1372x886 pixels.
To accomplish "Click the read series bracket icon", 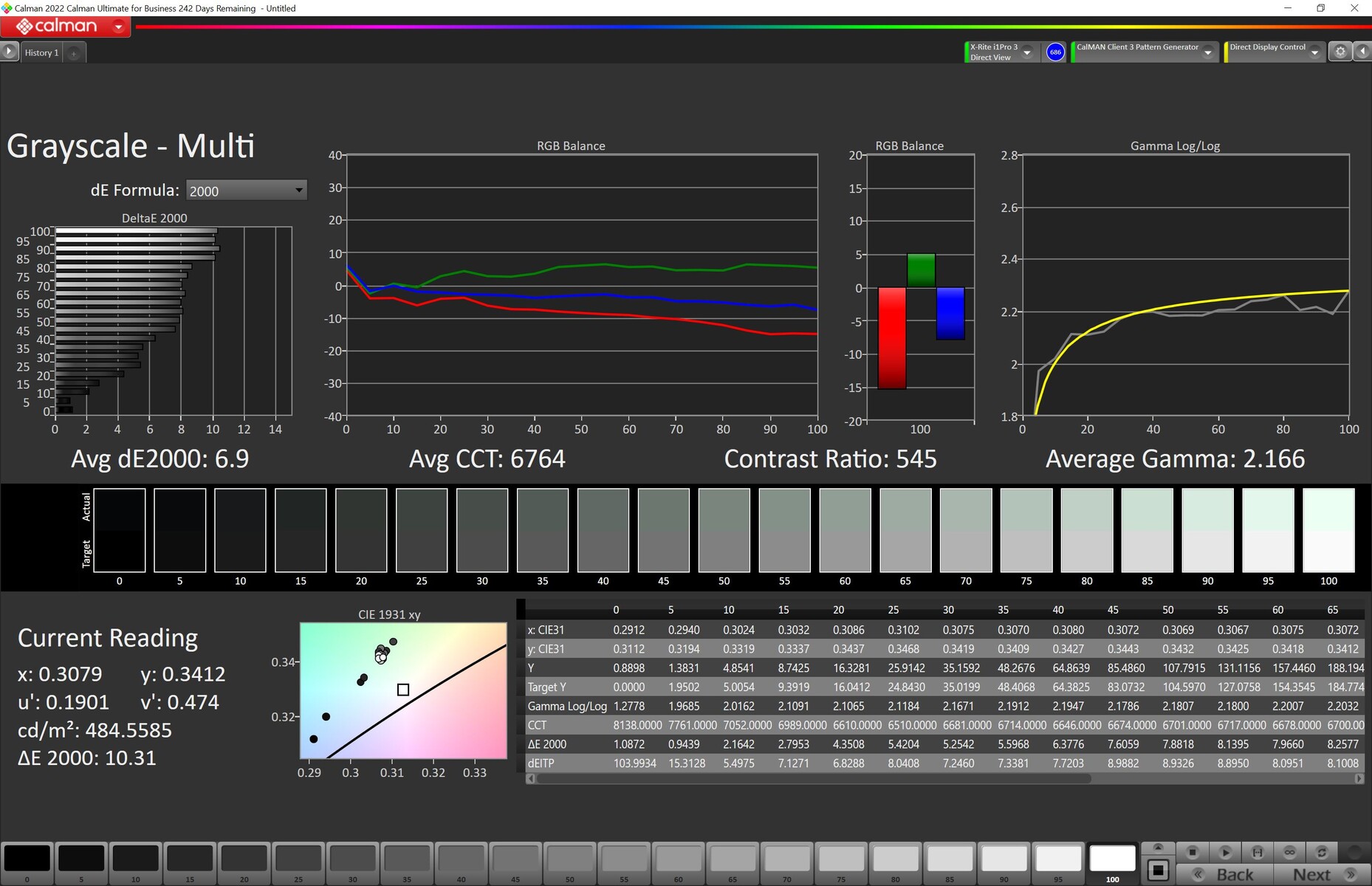I will [x=1258, y=852].
